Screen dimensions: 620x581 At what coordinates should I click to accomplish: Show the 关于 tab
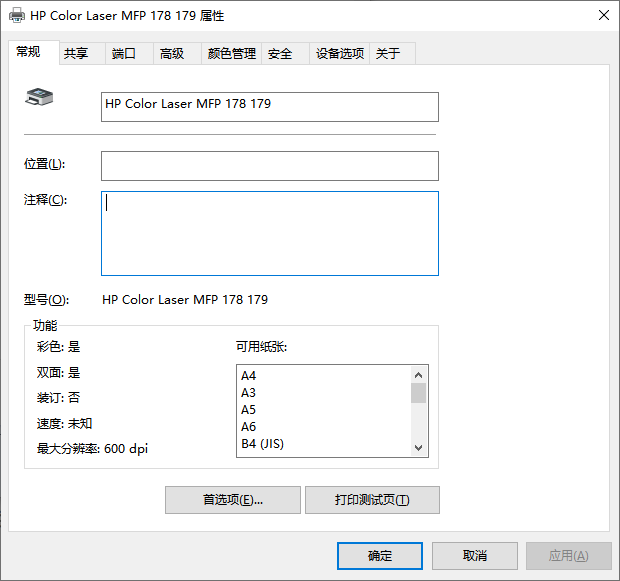pos(392,53)
